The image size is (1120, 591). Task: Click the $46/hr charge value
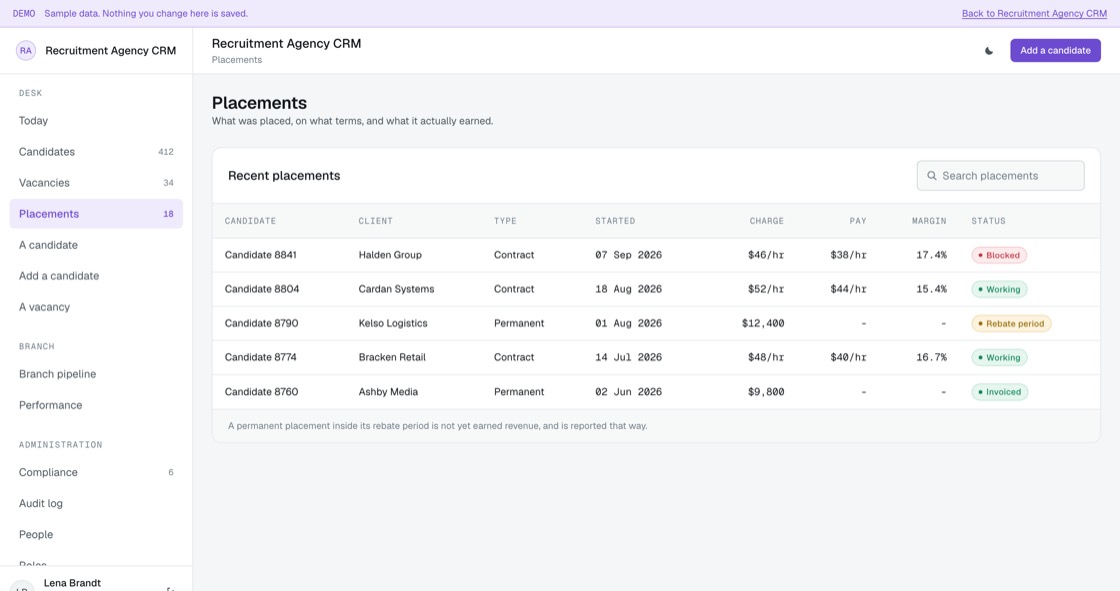click(x=766, y=255)
